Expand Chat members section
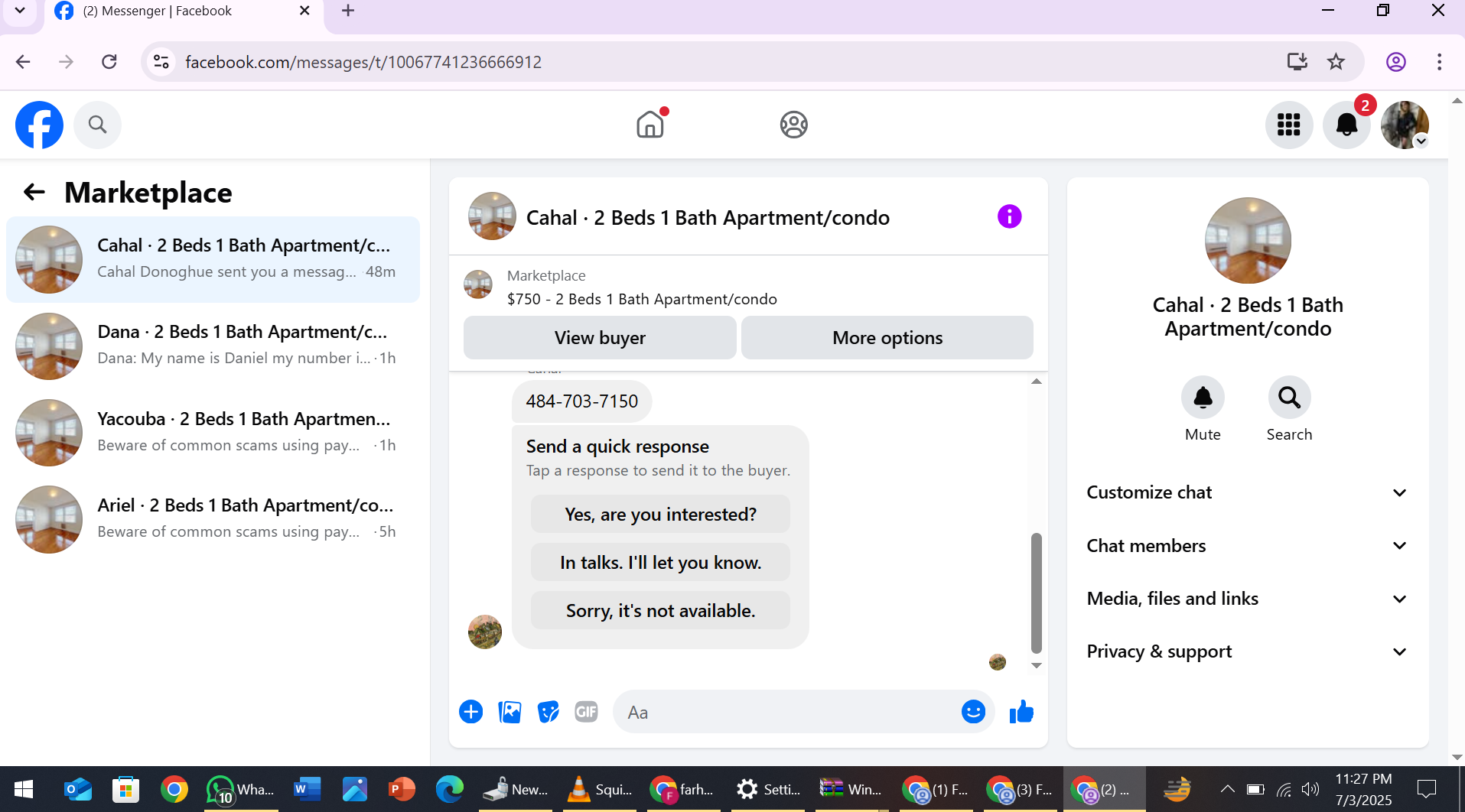1465x812 pixels. [1248, 546]
